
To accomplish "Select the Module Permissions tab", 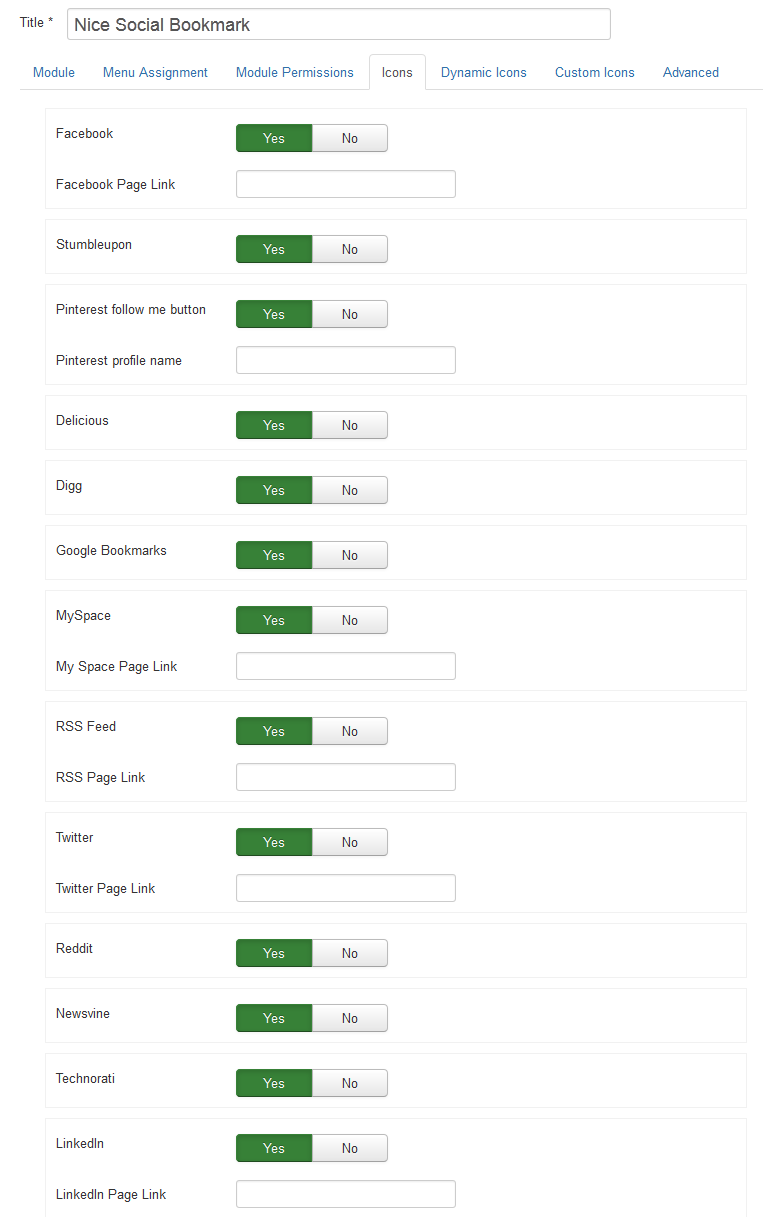I will click(294, 72).
